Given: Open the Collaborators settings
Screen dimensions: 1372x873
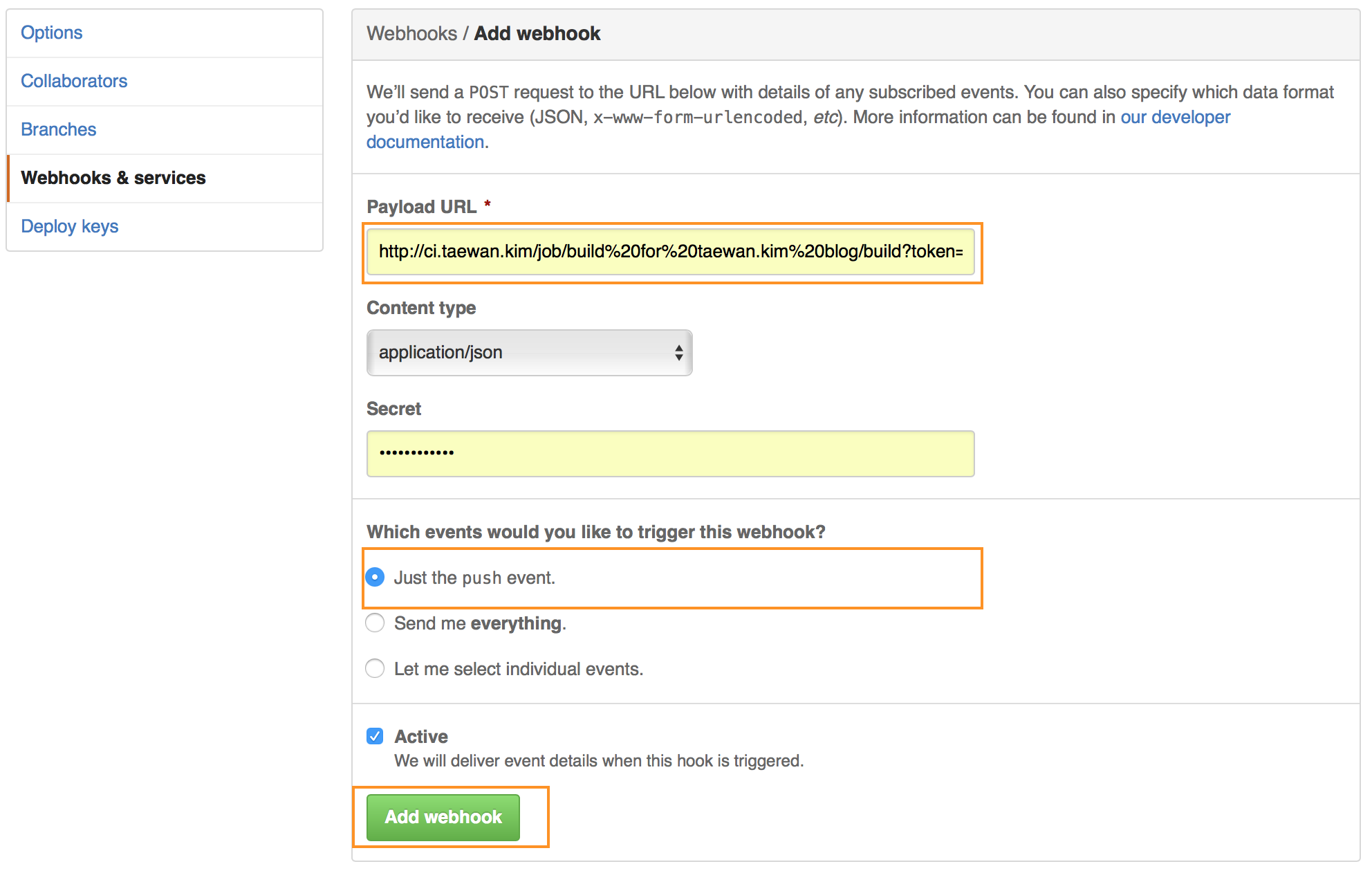Looking at the screenshot, I should (74, 81).
